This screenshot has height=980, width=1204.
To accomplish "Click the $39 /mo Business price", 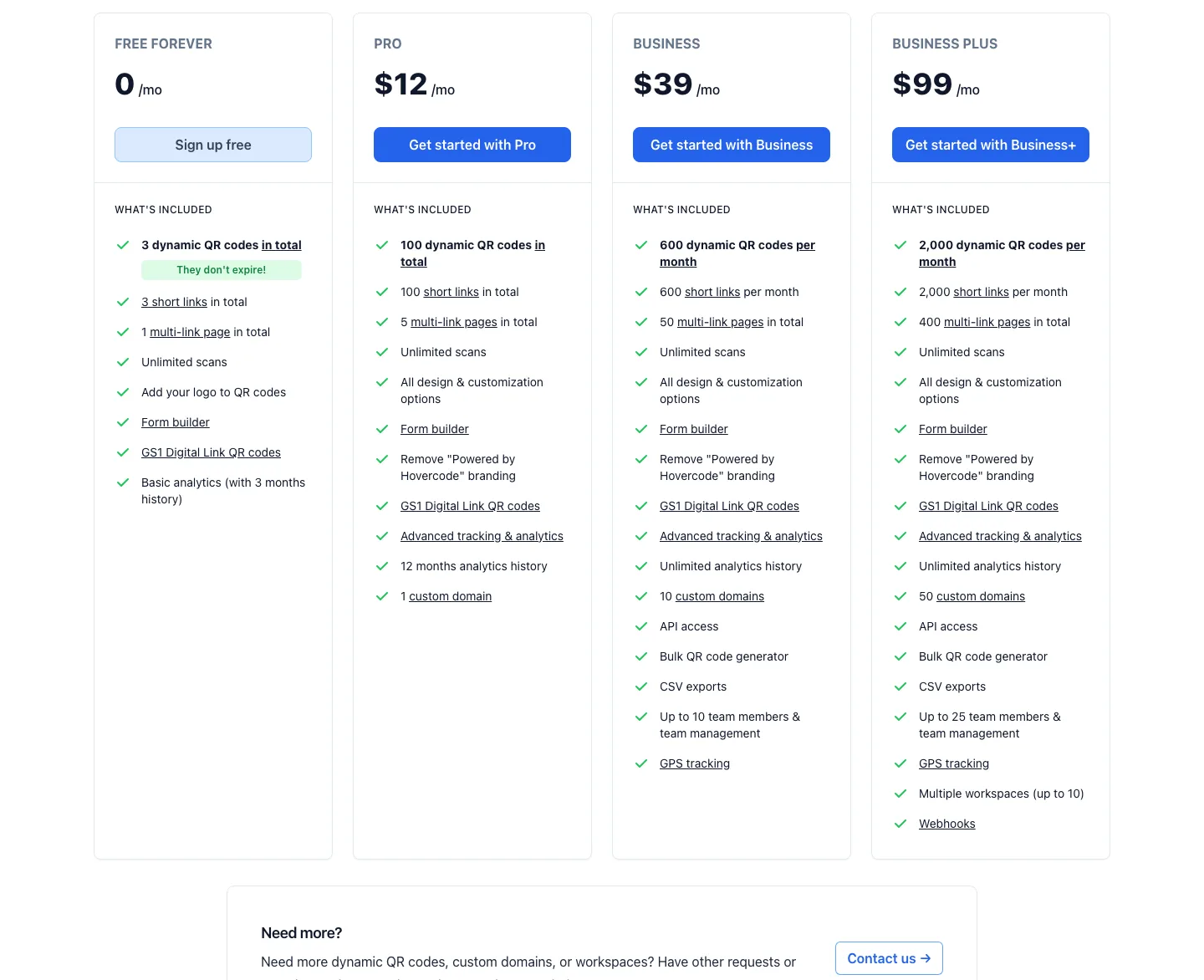I will coord(676,84).
